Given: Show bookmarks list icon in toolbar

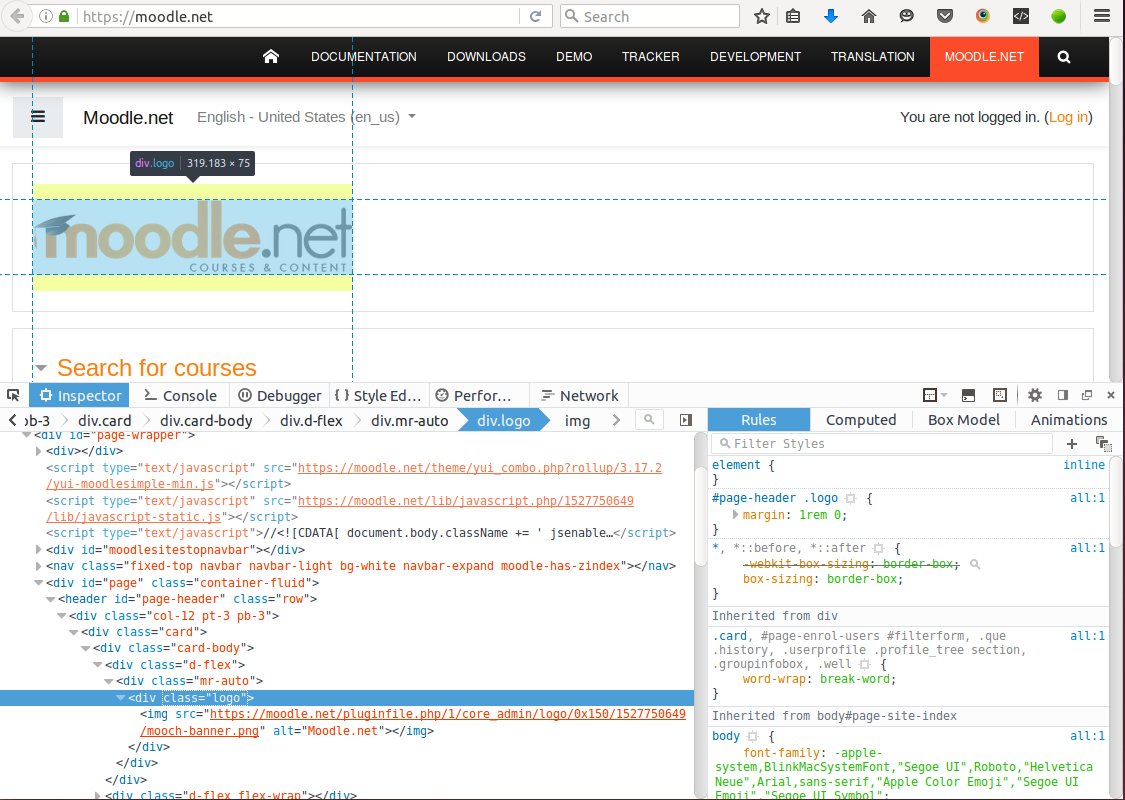Looking at the screenshot, I should (x=794, y=17).
